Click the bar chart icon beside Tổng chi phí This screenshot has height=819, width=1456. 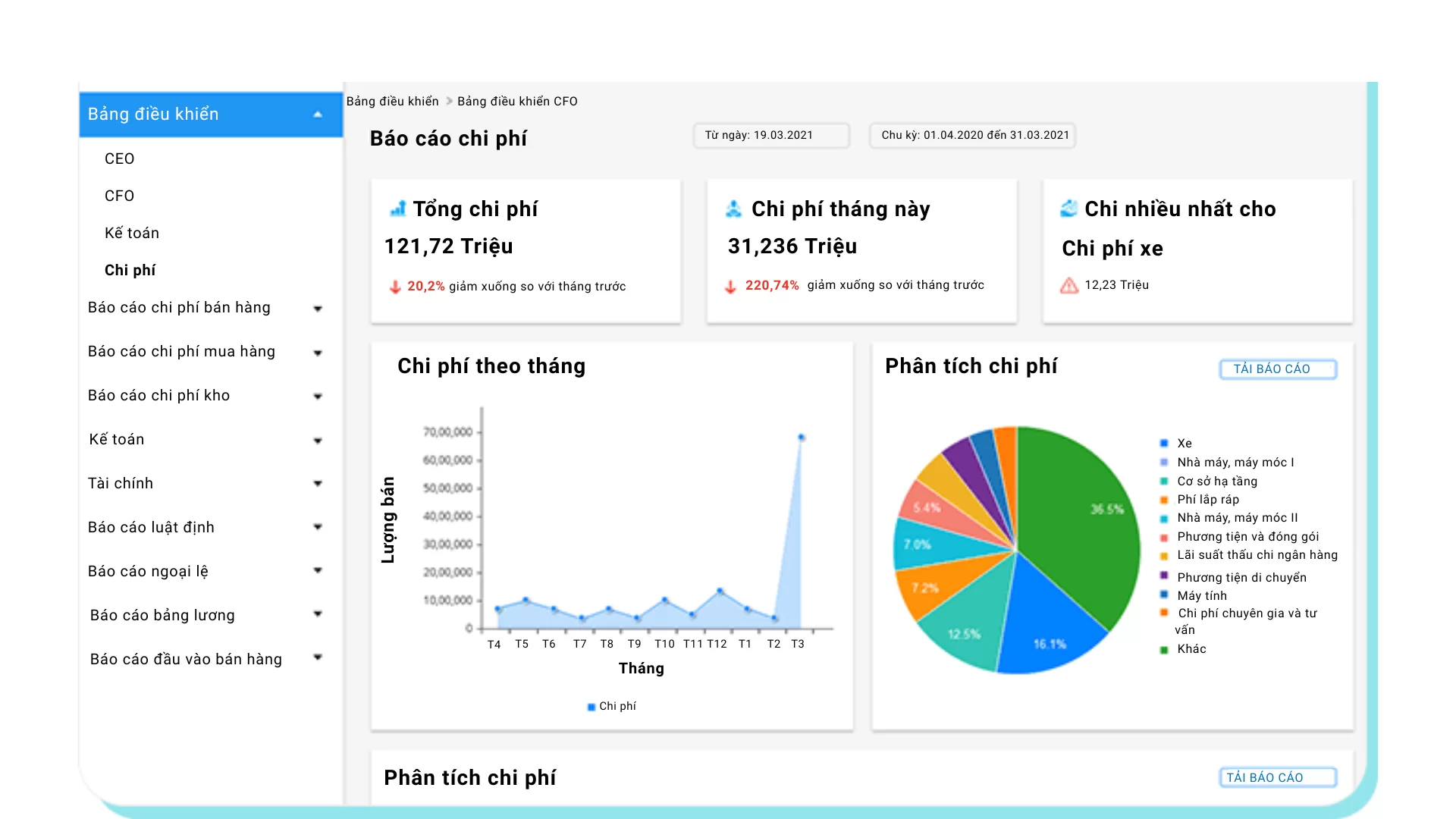point(398,209)
